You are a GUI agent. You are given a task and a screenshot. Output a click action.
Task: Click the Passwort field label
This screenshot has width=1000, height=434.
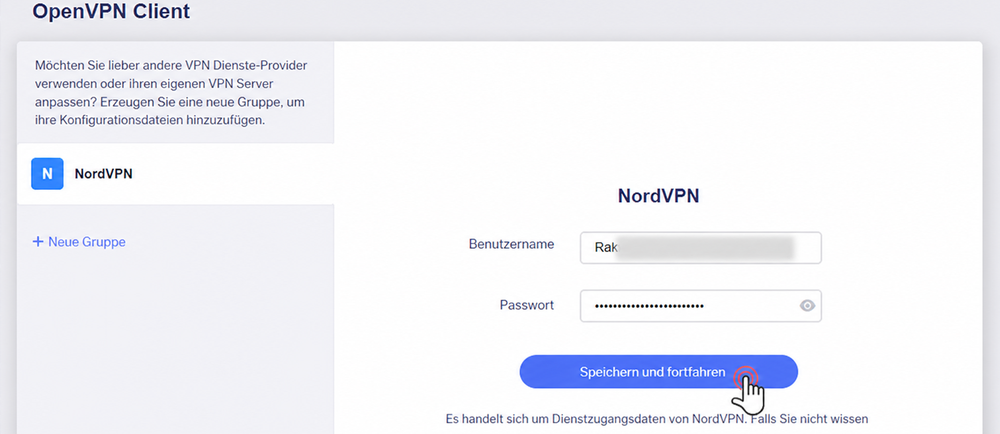pyautogui.click(x=527, y=305)
